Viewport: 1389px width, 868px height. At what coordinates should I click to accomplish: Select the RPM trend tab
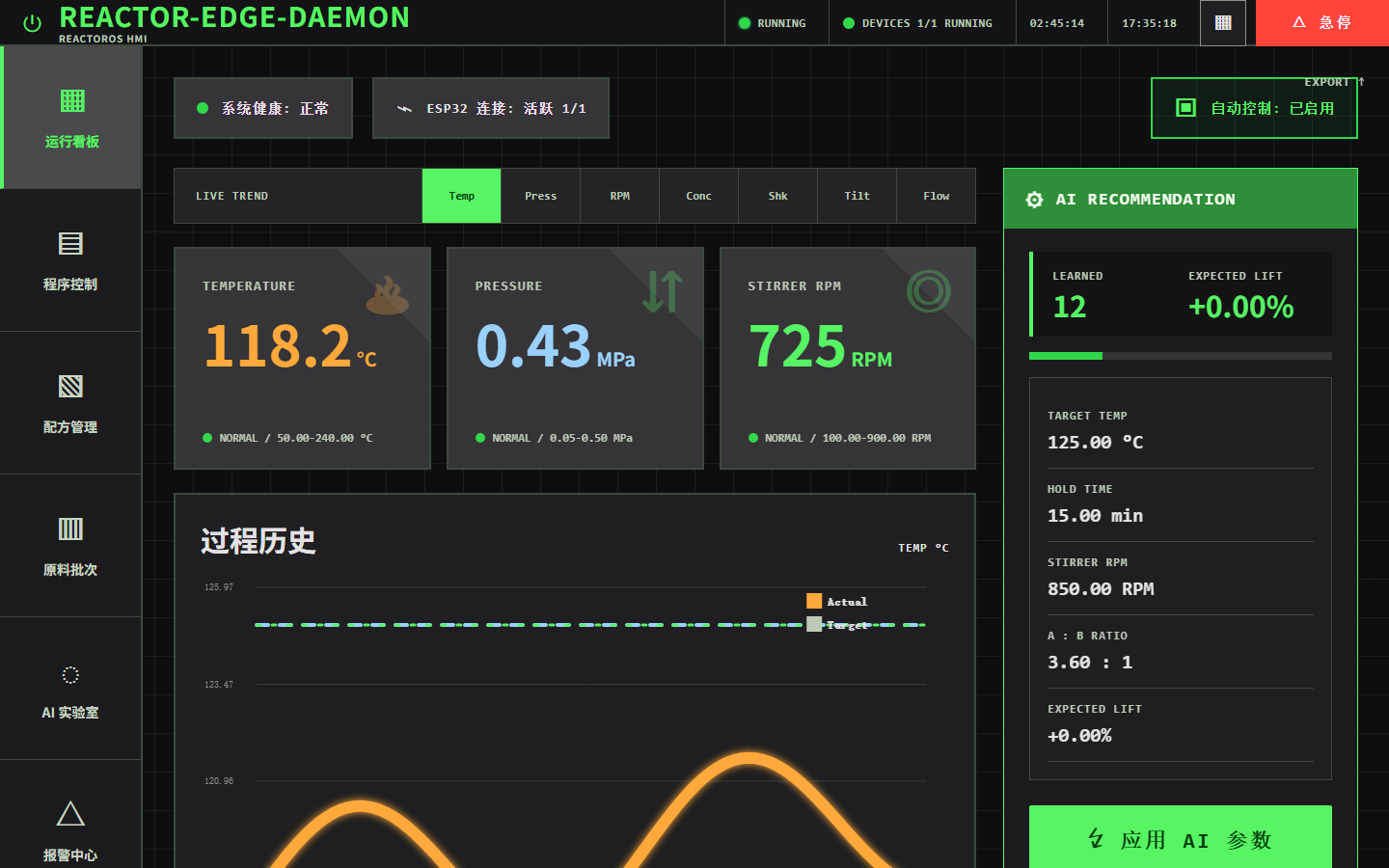click(620, 196)
